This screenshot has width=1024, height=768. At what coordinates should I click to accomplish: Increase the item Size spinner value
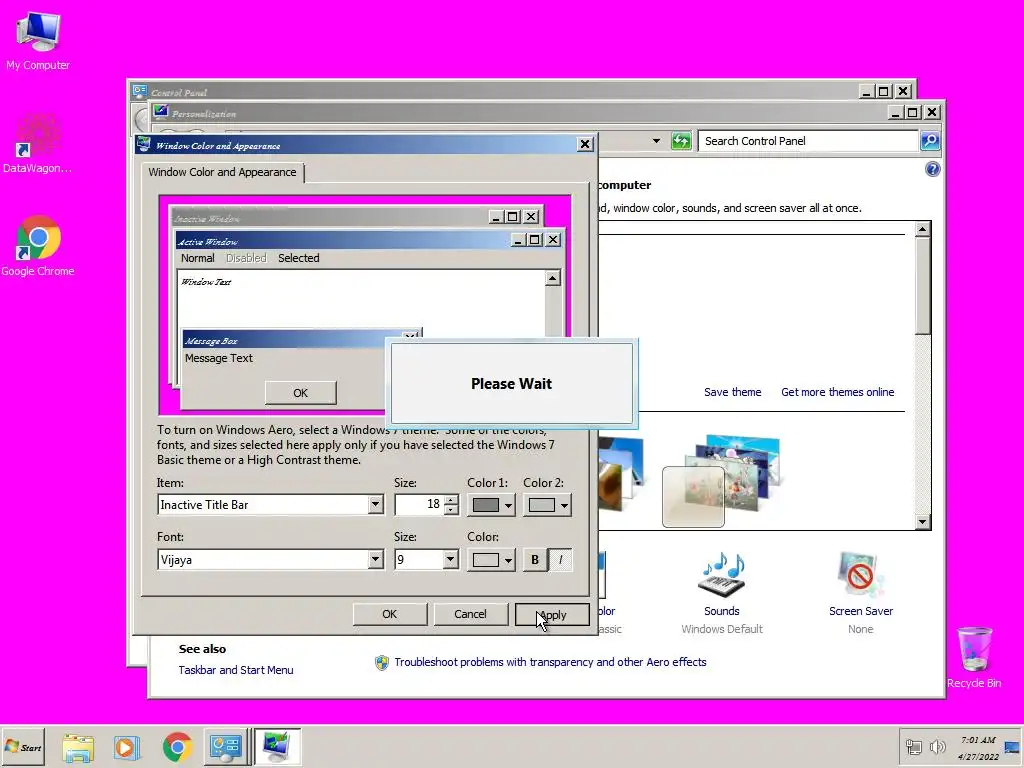[x=451, y=500]
